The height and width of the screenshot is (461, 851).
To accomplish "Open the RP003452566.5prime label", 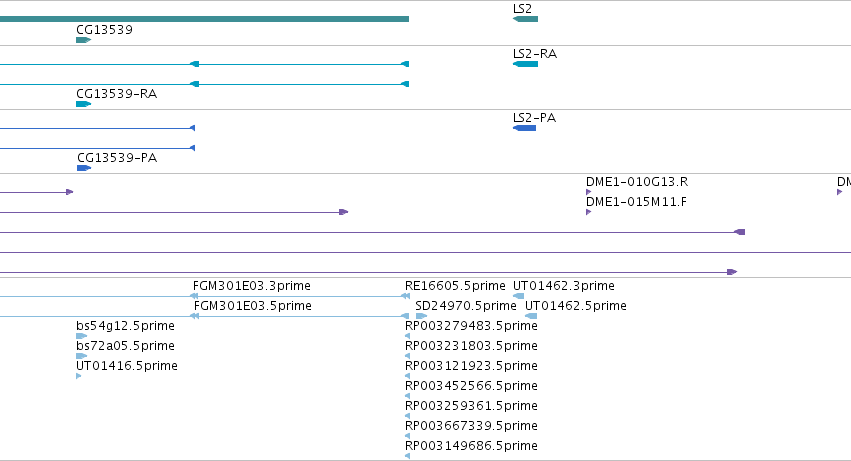I will tap(471, 386).
